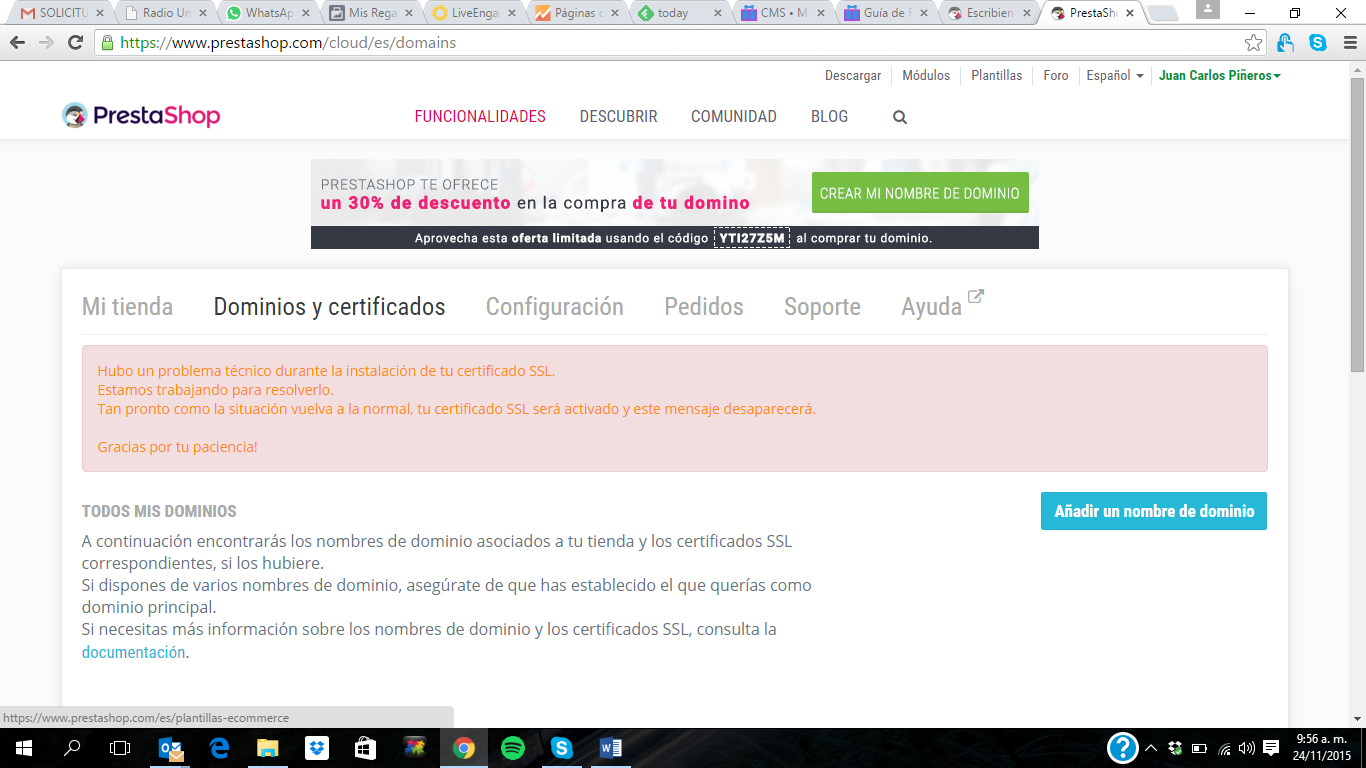Switch to the CMS browser tab
This screenshot has width=1366, height=768.
(784, 13)
